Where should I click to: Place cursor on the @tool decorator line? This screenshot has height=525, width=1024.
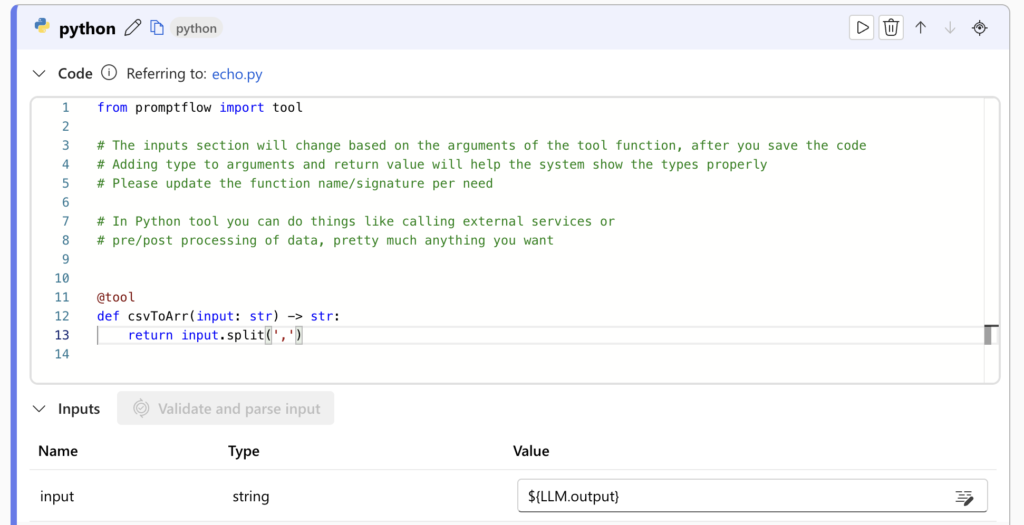coord(116,297)
